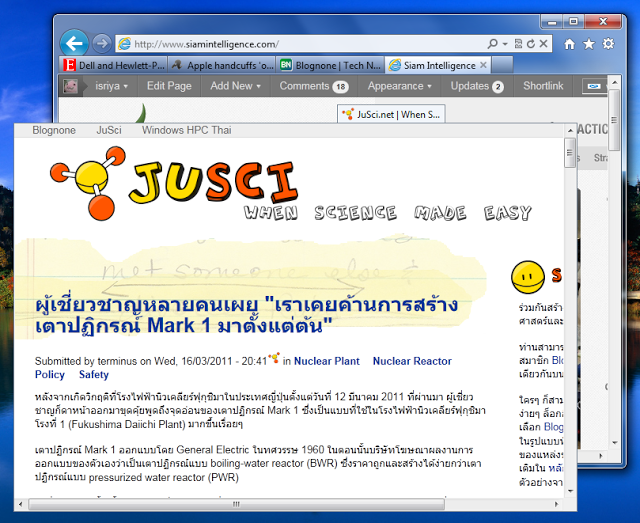Screen dimensions: 640x523
Task: Open Favorites star icon
Action: (x=589, y=44)
